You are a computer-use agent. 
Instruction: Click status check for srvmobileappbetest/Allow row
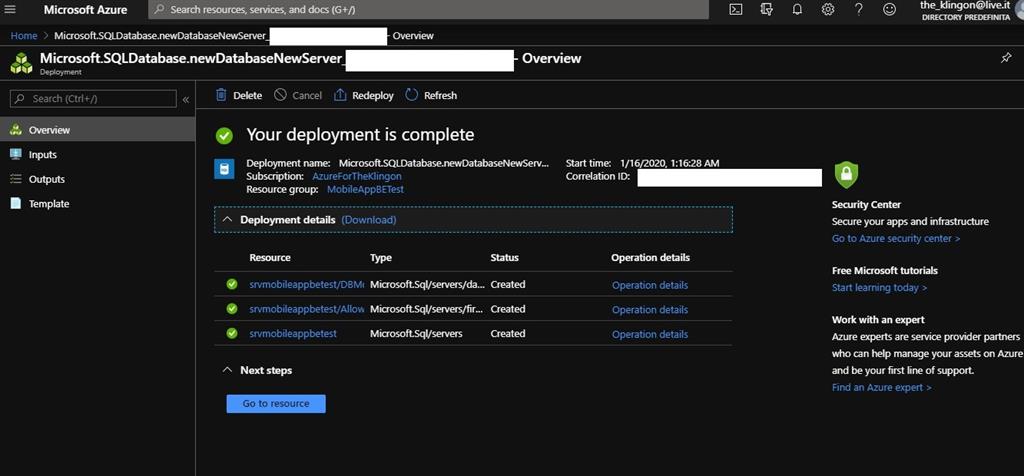tap(232, 309)
